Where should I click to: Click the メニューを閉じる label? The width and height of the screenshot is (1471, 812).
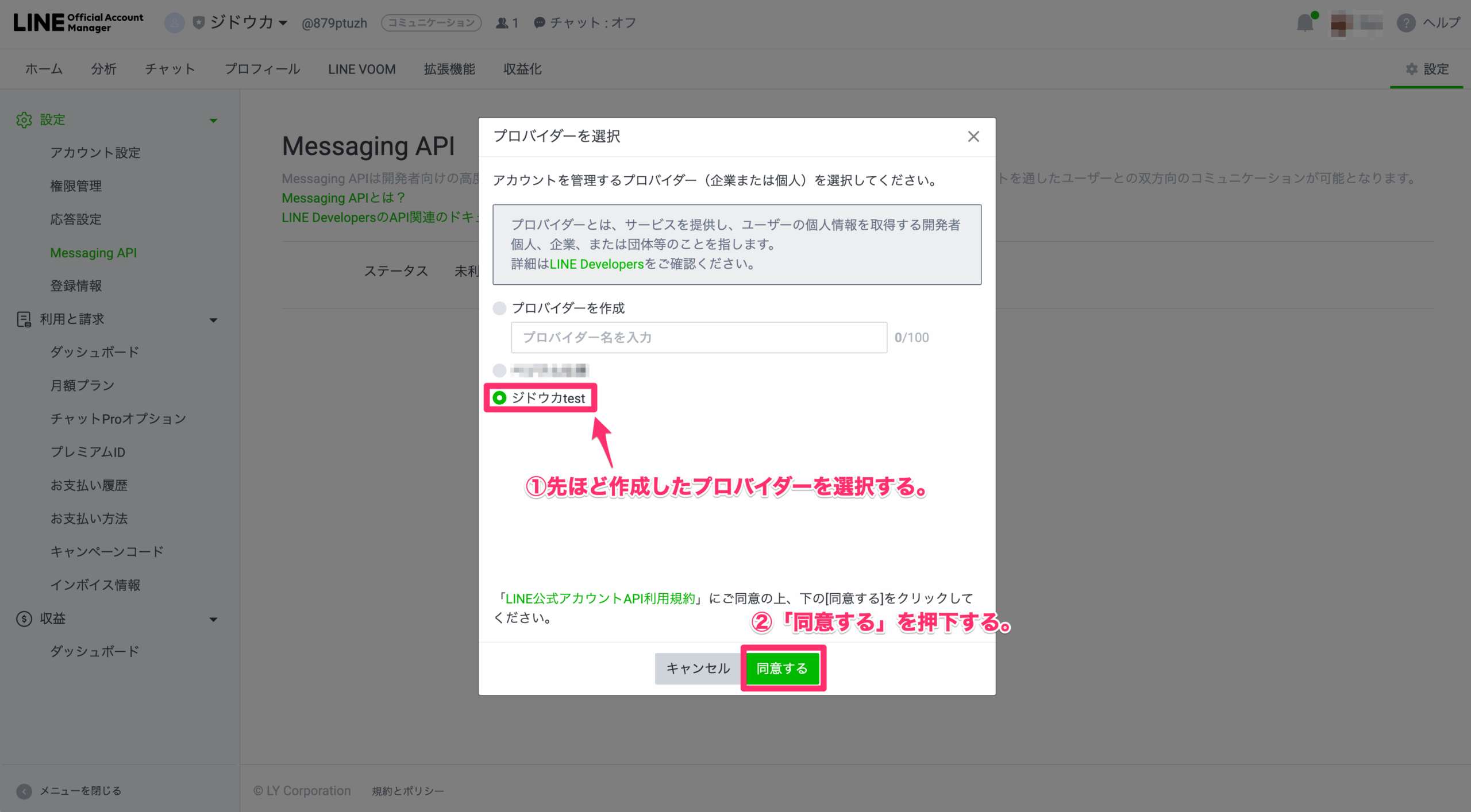point(80,791)
